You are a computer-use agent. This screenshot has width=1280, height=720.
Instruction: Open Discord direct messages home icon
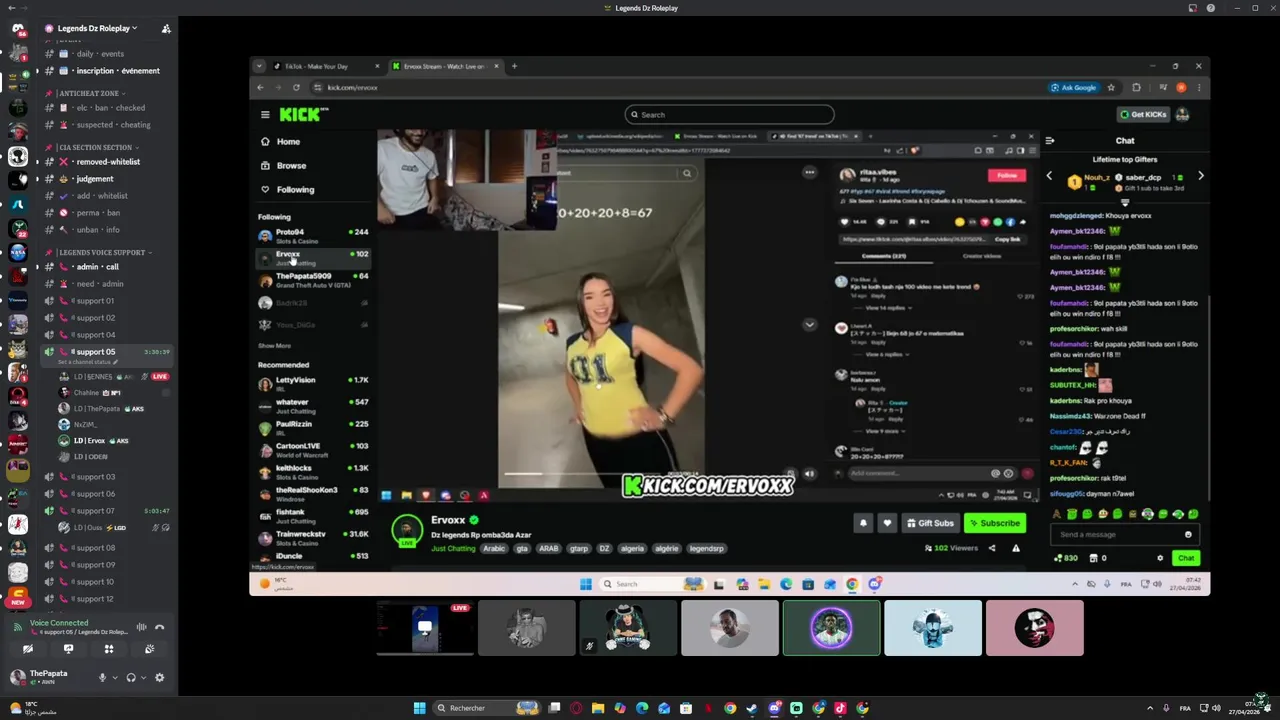pyautogui.click(x=18, y=29)
